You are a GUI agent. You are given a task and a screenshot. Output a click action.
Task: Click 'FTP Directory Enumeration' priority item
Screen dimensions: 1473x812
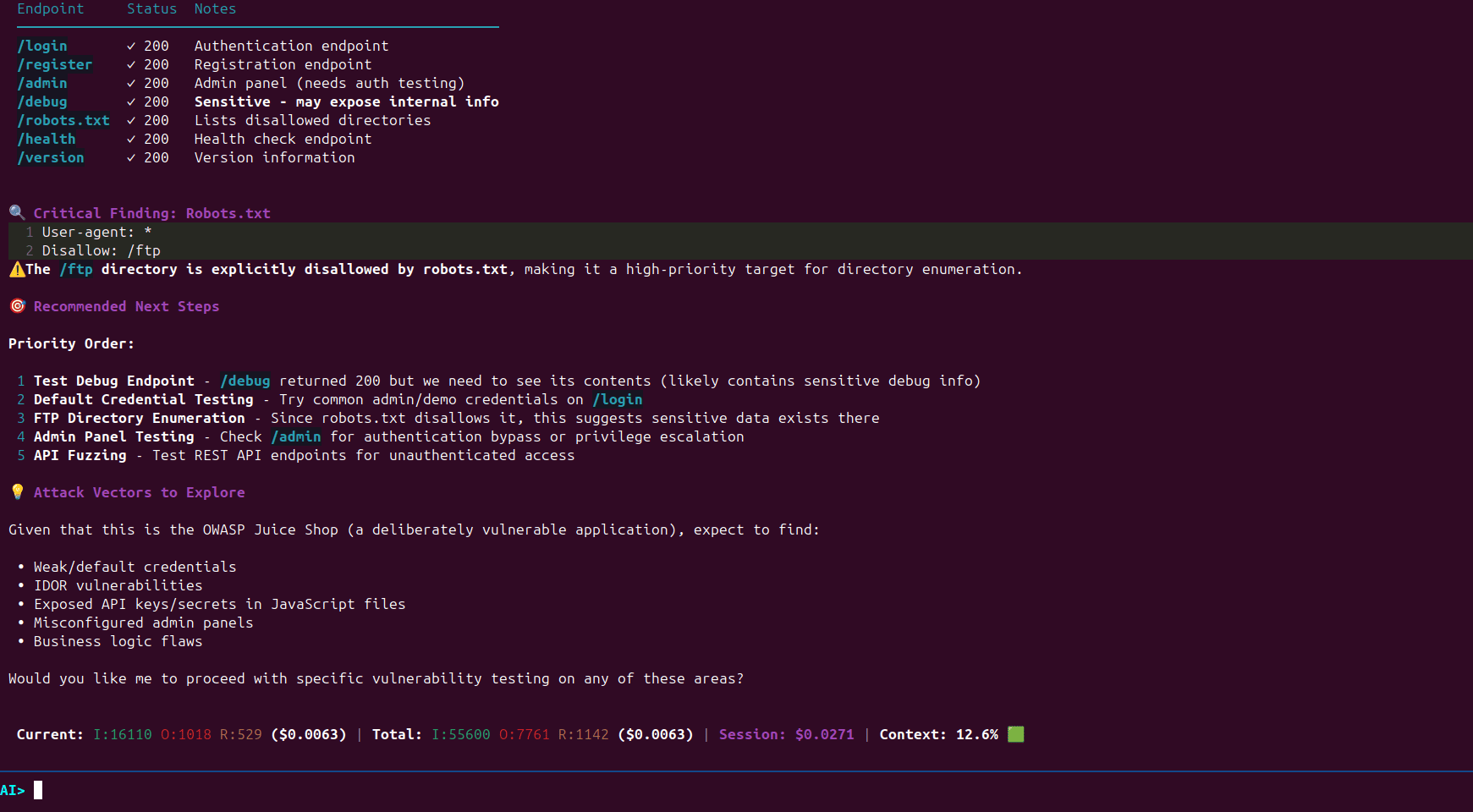click(140, 418)
